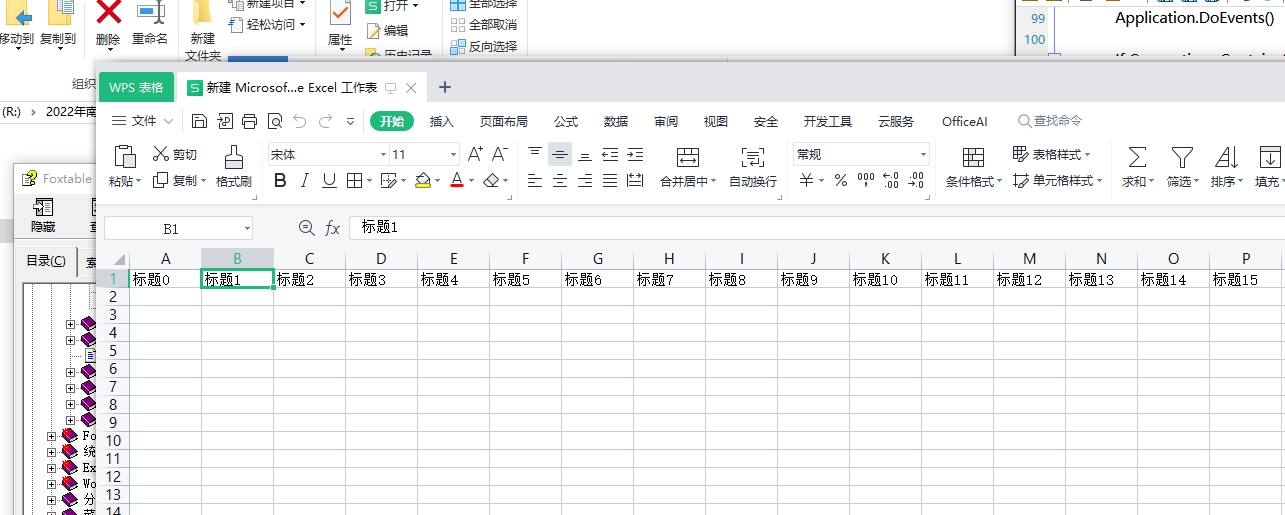Click the Fill (填充) button

pyautogui.click(x=1269, y=166)
